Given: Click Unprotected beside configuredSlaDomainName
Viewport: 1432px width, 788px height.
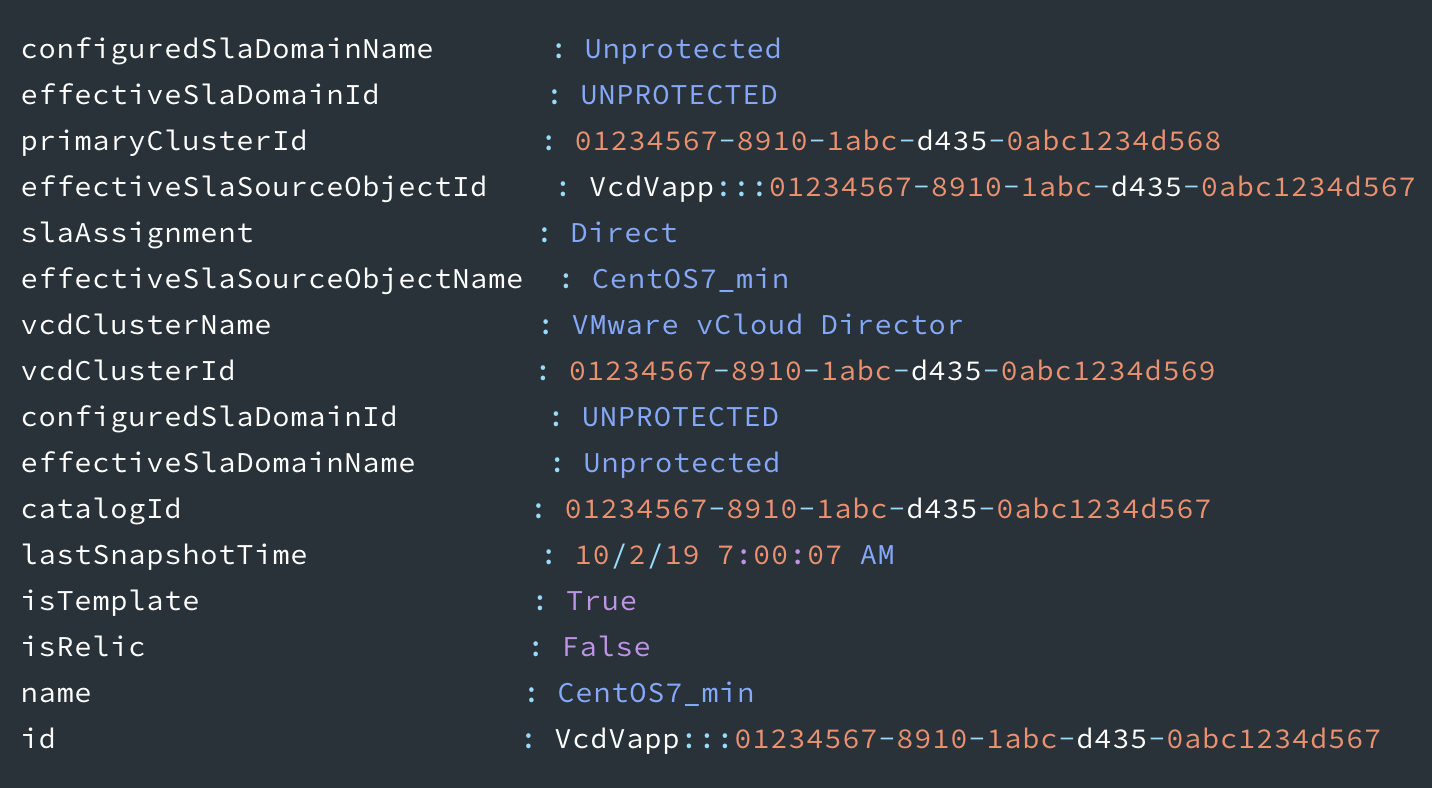Looking at the screenshot, I should click(x=683, y=49).
